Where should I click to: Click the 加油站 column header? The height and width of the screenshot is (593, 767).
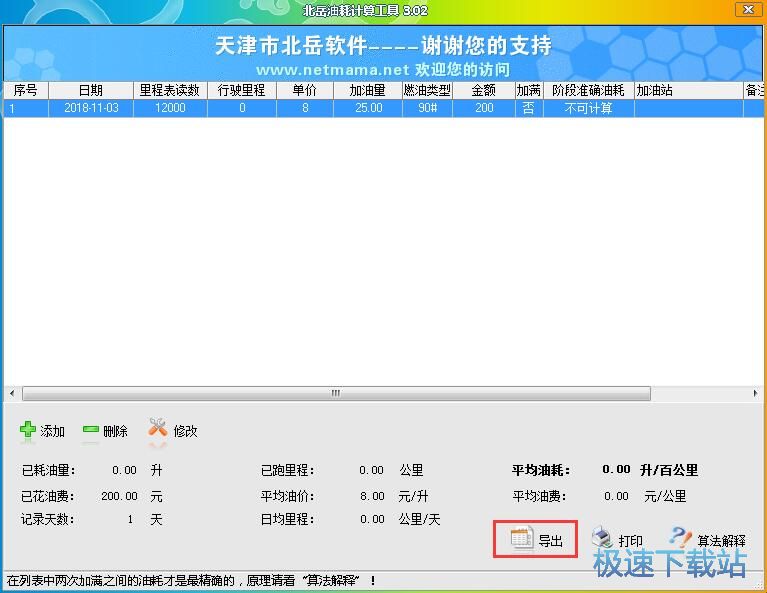[x=688, y=90]
